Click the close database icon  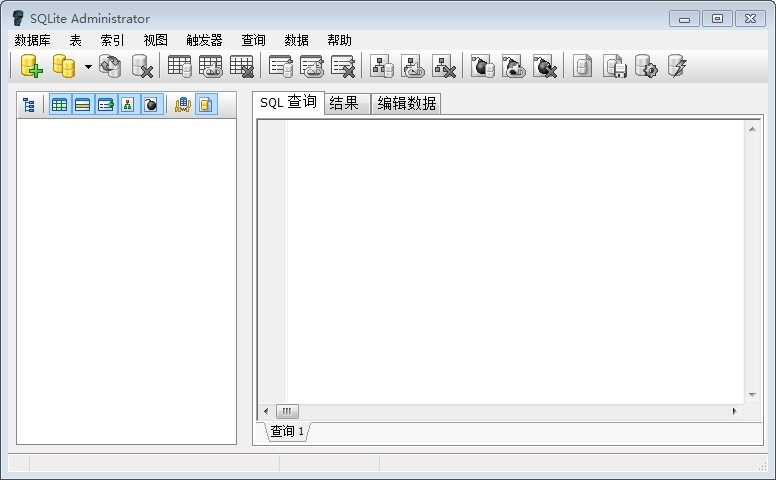pos(142,66)
